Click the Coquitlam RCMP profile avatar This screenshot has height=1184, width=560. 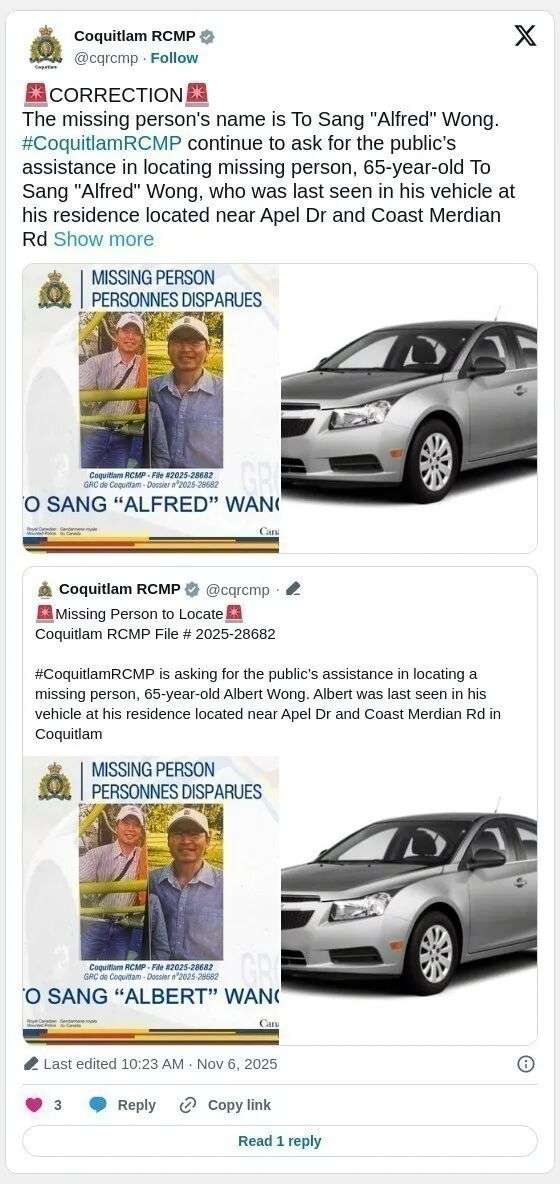click(45, 47)
